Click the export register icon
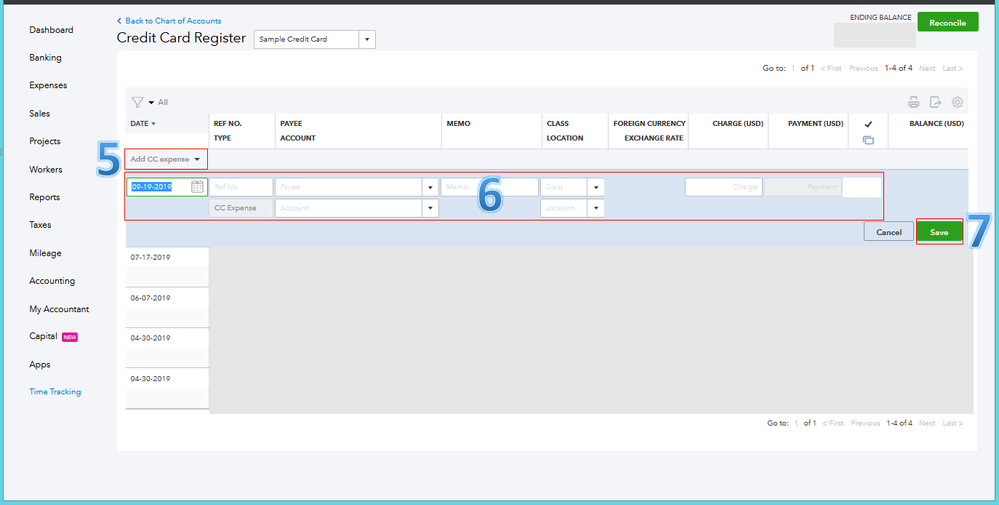Image resolution: width=999 pixels, height=505 pixels. [x=935, y=102]
